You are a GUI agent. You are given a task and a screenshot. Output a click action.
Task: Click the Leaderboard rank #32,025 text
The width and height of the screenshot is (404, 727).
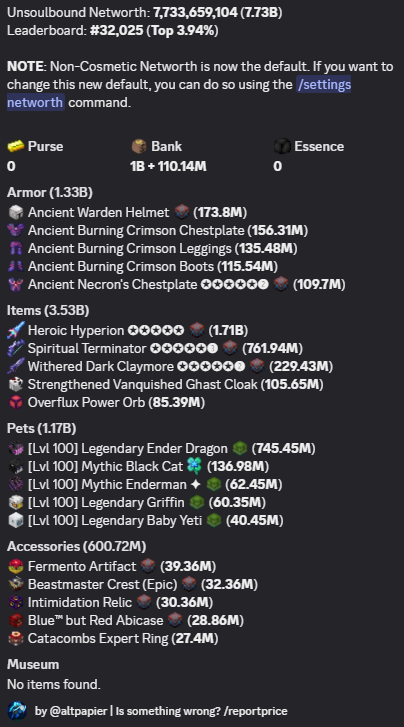click(x=116, y=31)
